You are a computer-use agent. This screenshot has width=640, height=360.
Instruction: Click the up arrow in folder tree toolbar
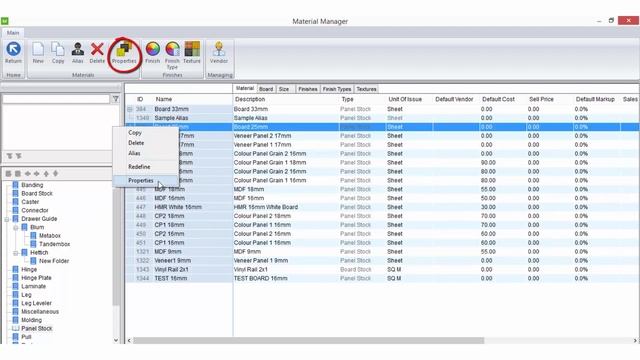(x=46, y=173)
